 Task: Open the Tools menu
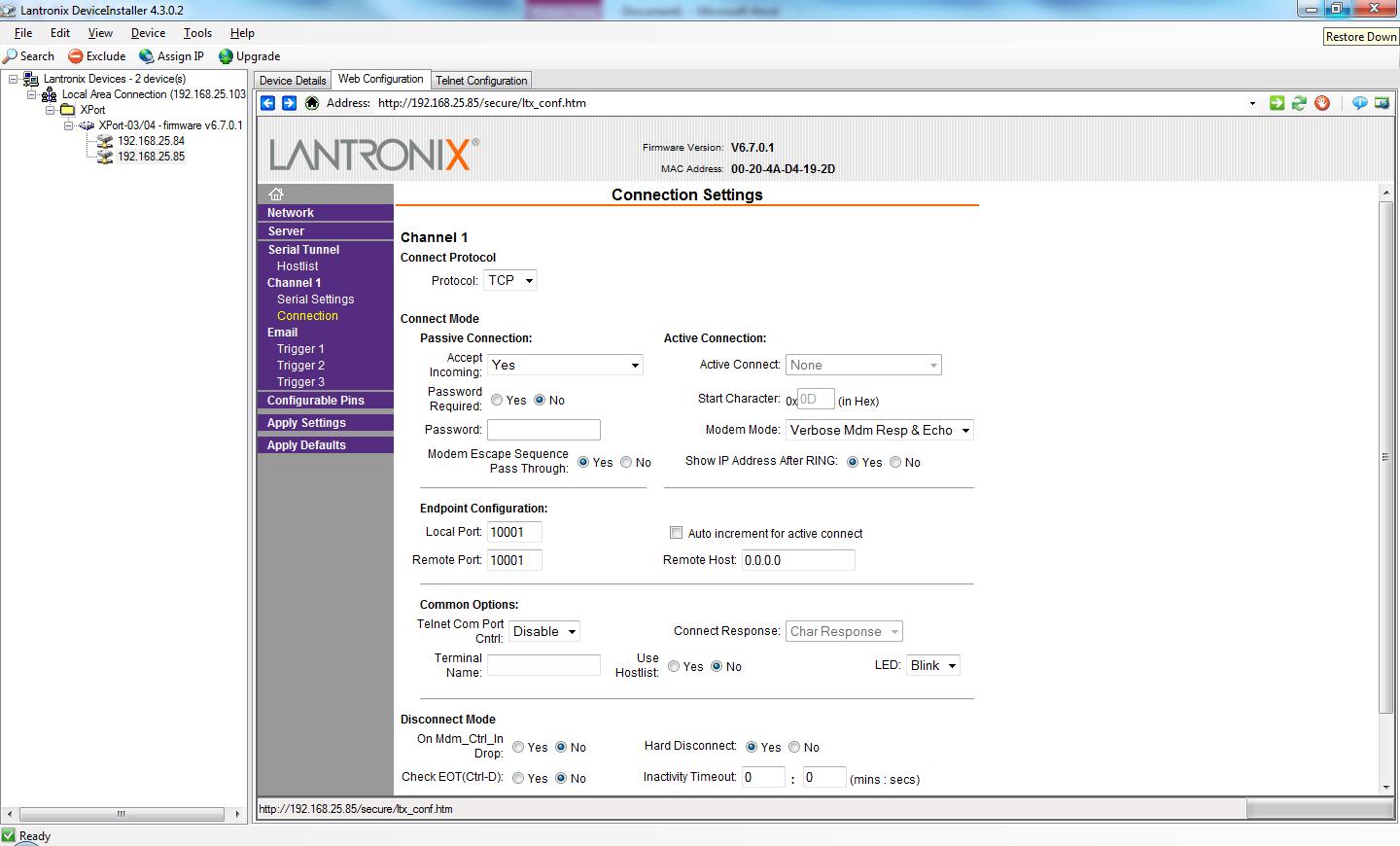(x=197, y=33)
